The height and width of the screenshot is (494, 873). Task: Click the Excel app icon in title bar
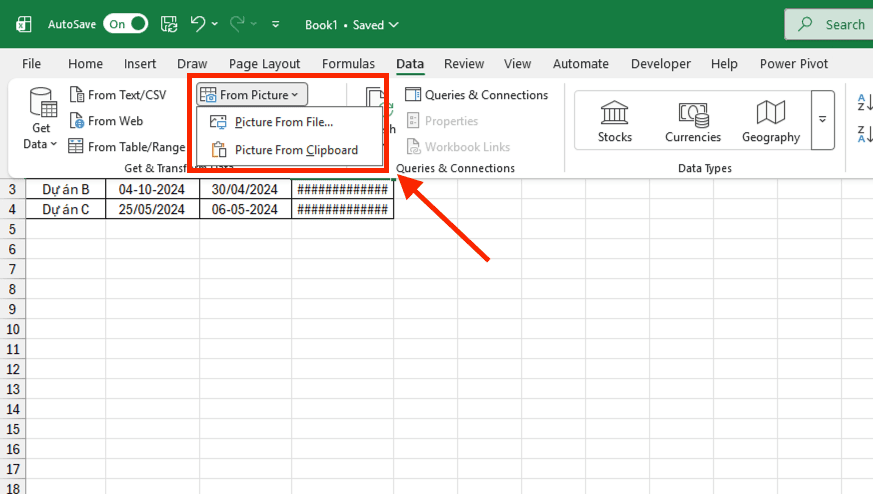point(24,24)
